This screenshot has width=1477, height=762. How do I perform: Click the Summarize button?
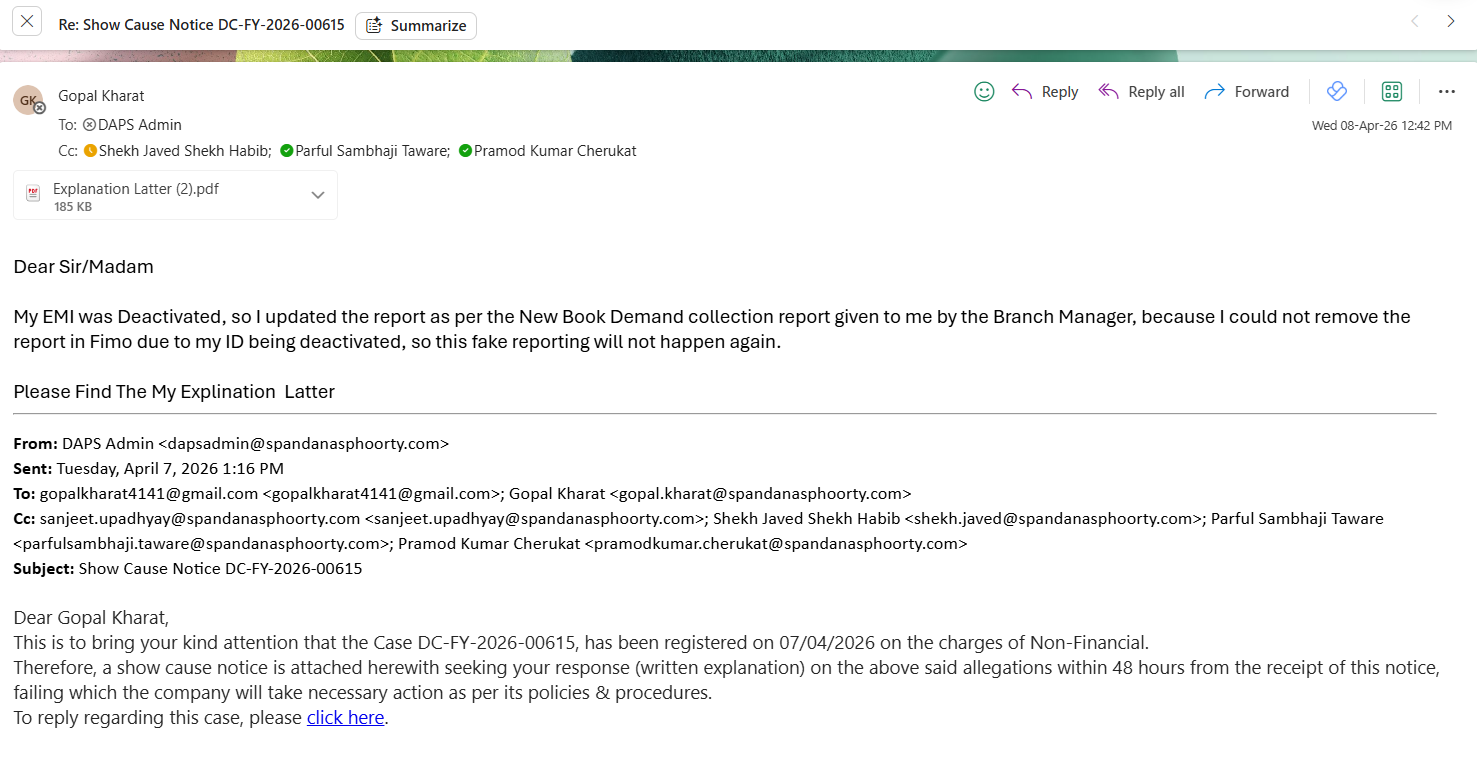tap(416, 26)
